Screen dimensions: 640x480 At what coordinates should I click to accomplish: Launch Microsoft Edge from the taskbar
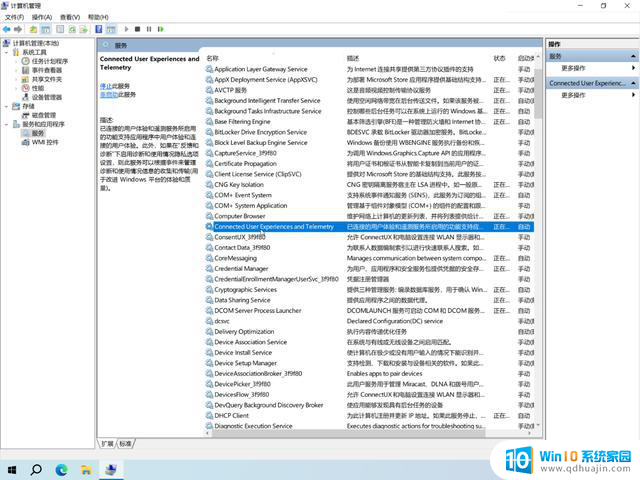[x=61, y=470]
